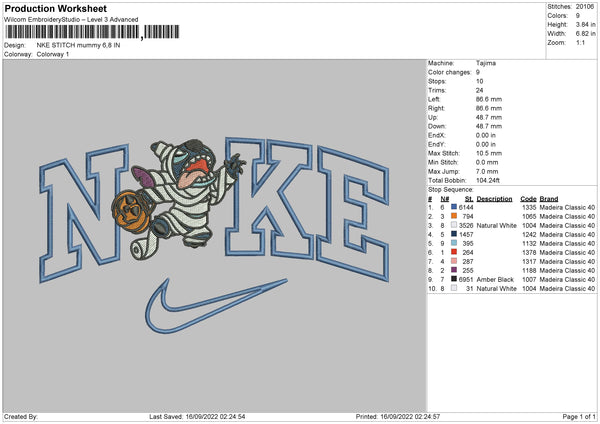Click the Brand column header
Screen dimensions: 600x424
pos(549,199)
